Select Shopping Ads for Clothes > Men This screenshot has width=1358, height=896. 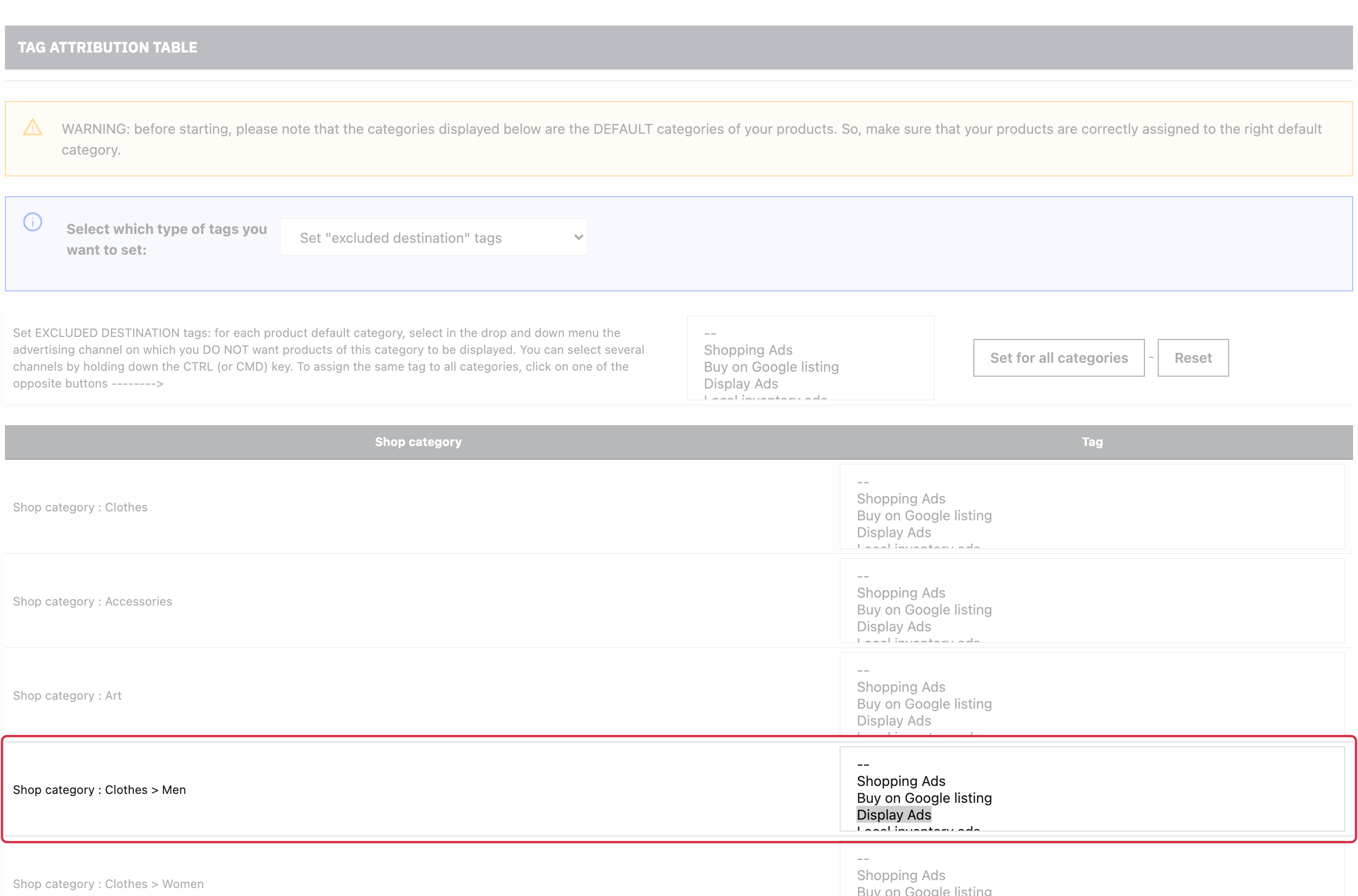[x=901, y=781]
